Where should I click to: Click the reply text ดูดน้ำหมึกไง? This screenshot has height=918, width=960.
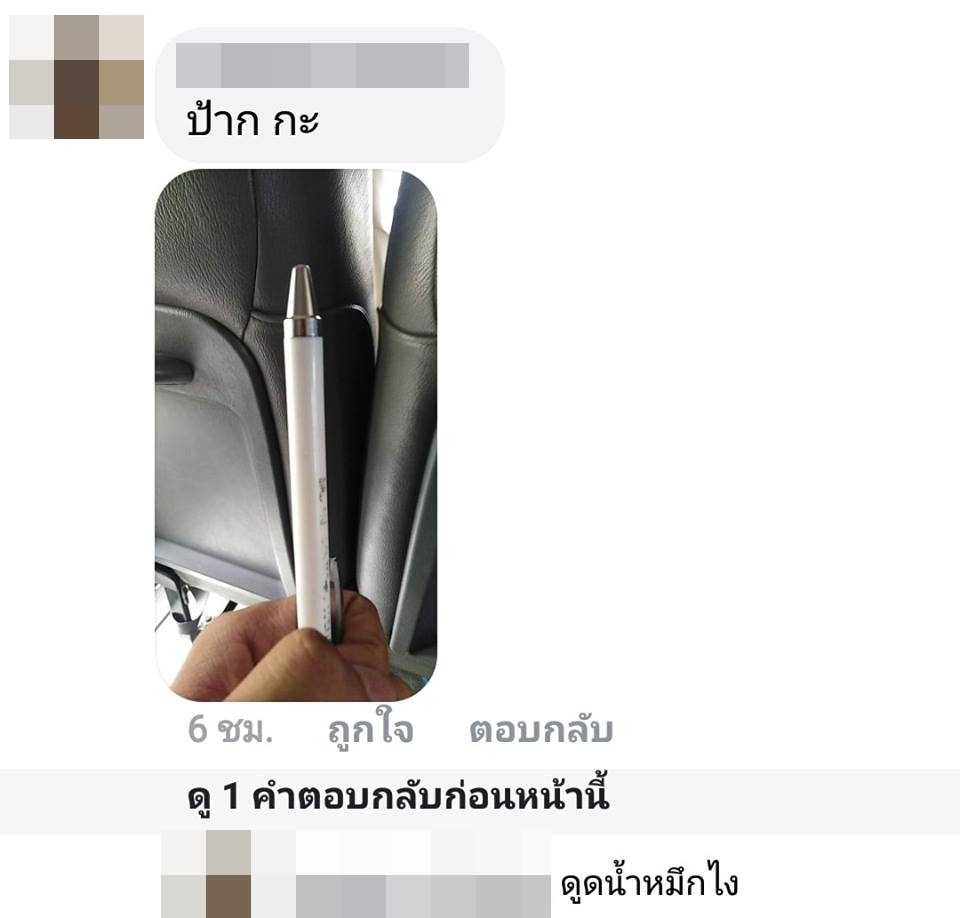click(x=650, y=882)
